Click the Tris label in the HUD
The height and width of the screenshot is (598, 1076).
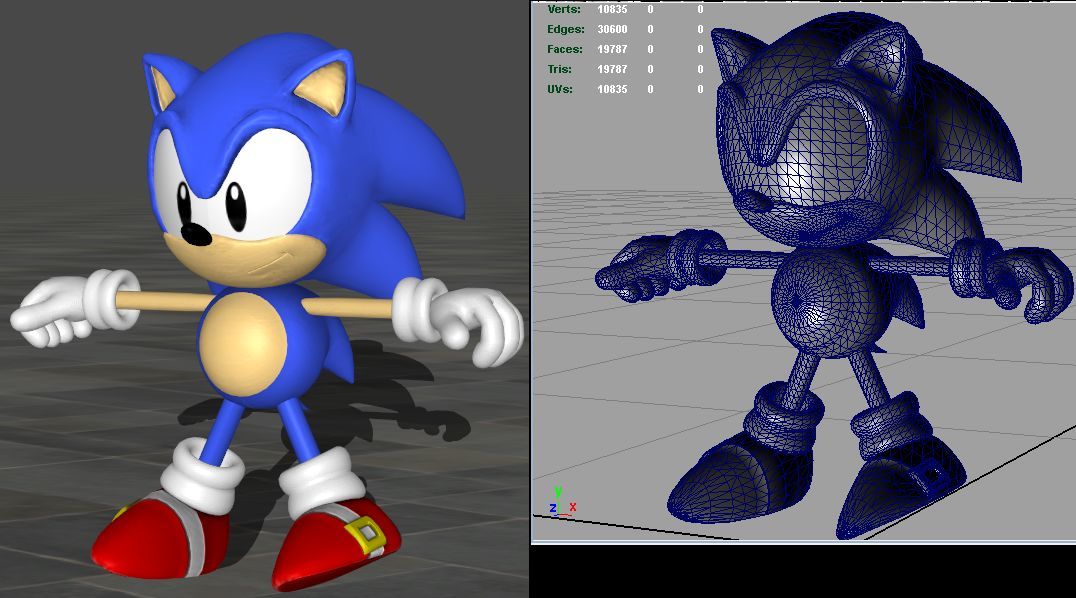click(x=560, y=69)
